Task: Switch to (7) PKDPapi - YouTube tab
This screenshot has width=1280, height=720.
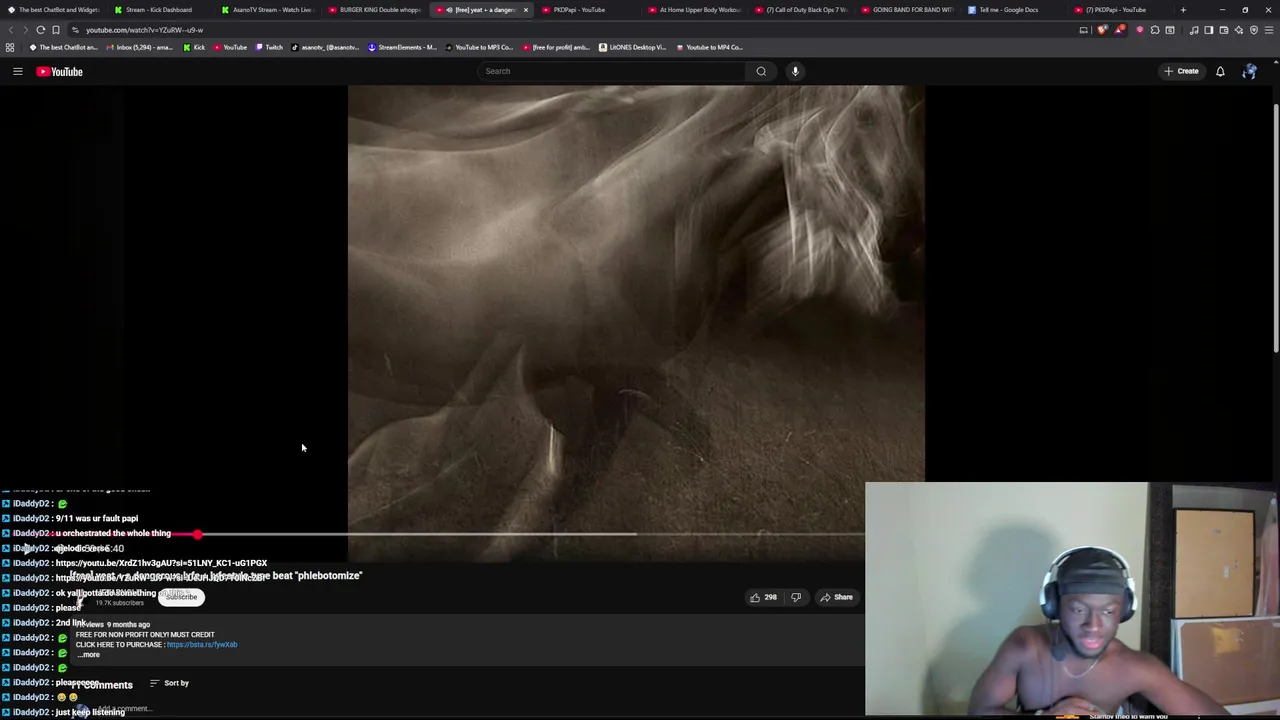Action: [1121, 10]
